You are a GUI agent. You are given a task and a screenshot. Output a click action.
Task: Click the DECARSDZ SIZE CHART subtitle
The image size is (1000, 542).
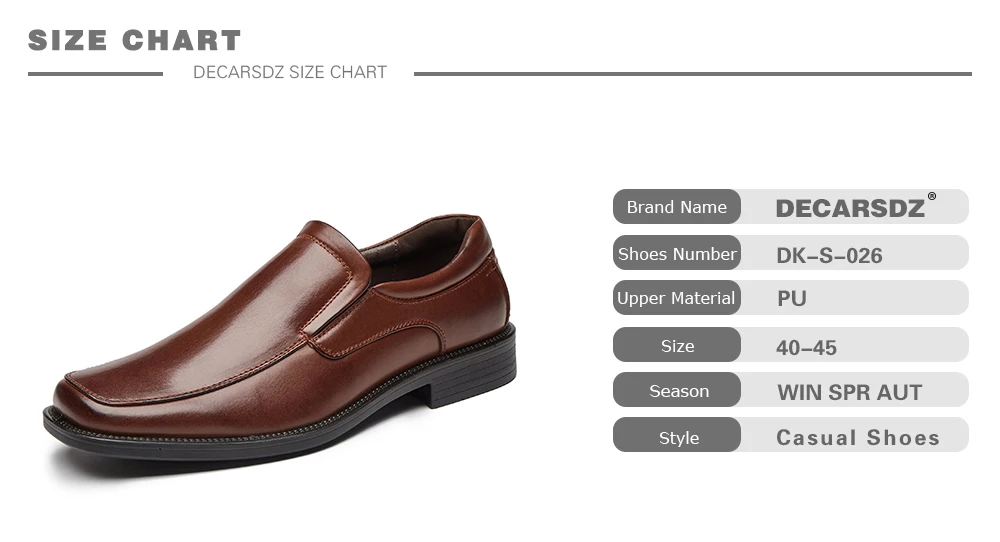(290, 72)
